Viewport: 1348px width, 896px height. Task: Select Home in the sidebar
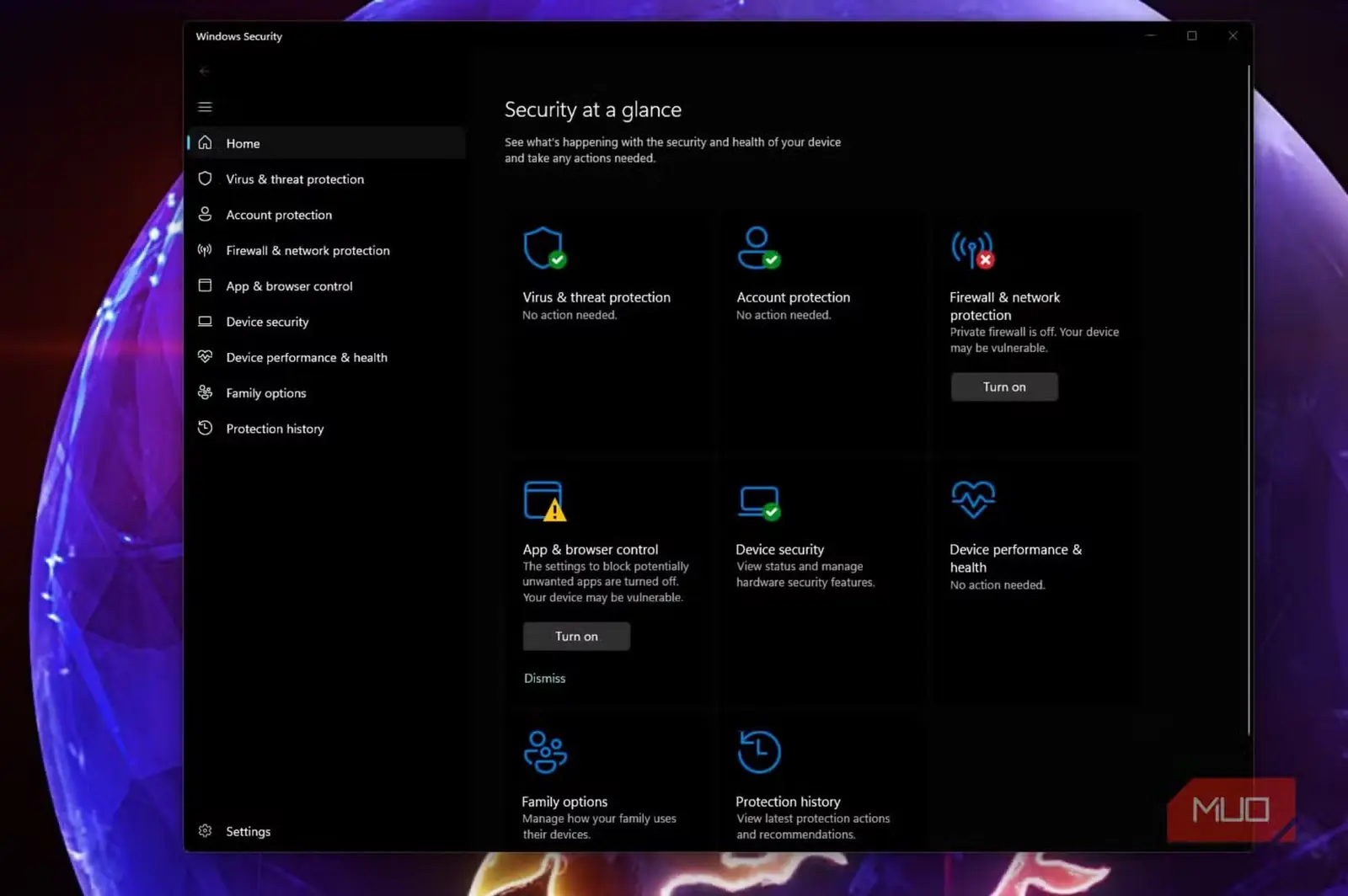click(x=327, y=143)
